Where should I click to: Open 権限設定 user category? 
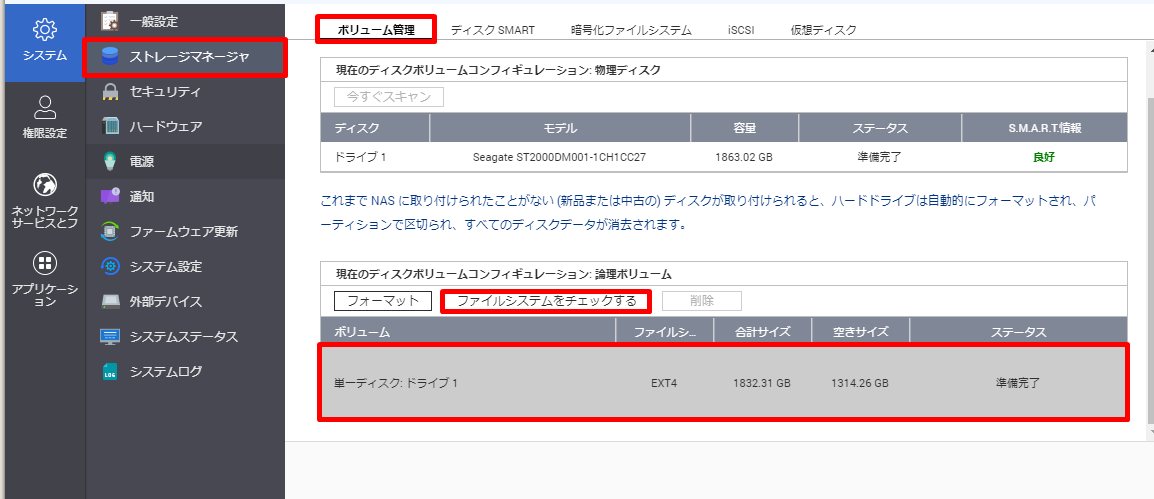(x=45, y=118)
